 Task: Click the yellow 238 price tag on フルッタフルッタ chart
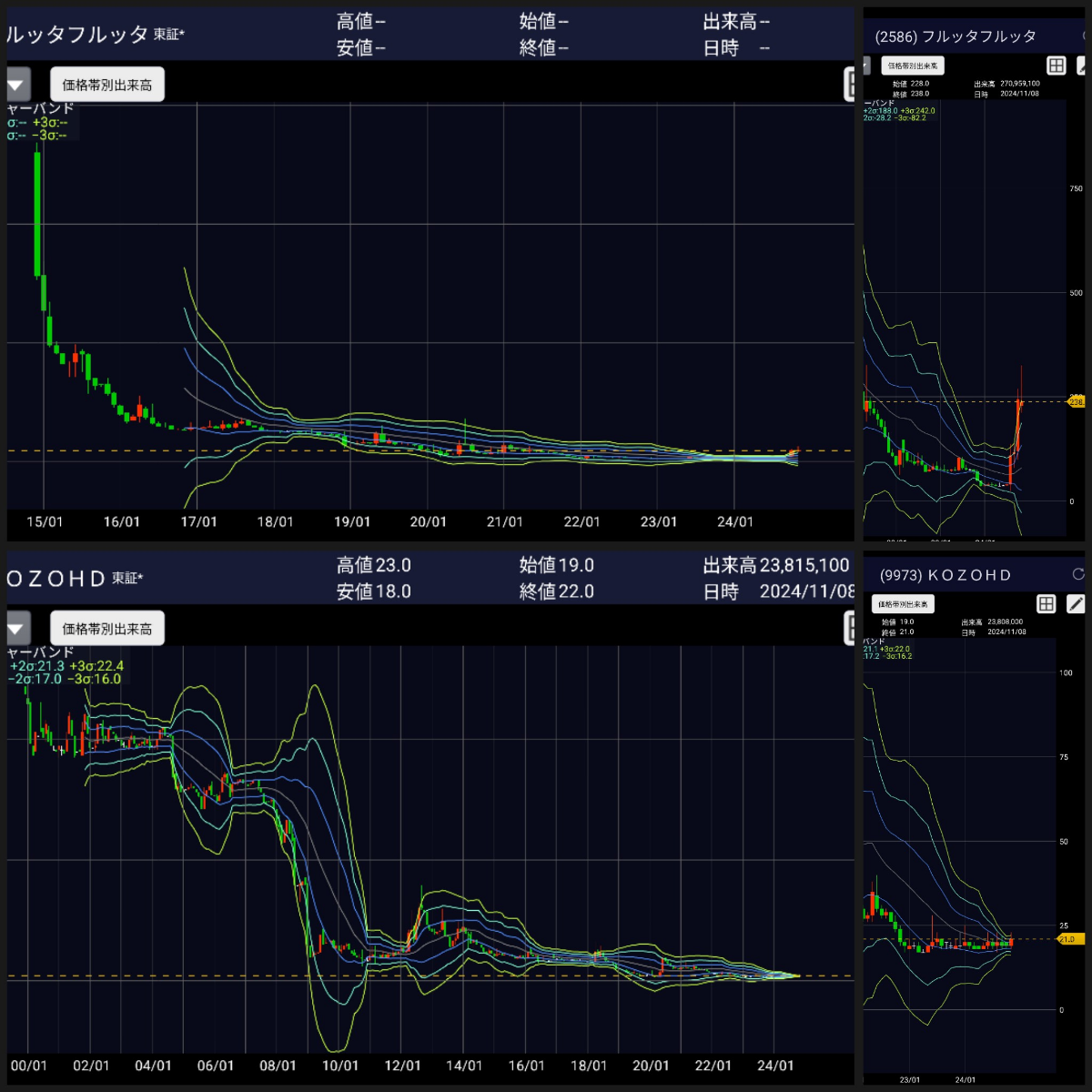1075,401
